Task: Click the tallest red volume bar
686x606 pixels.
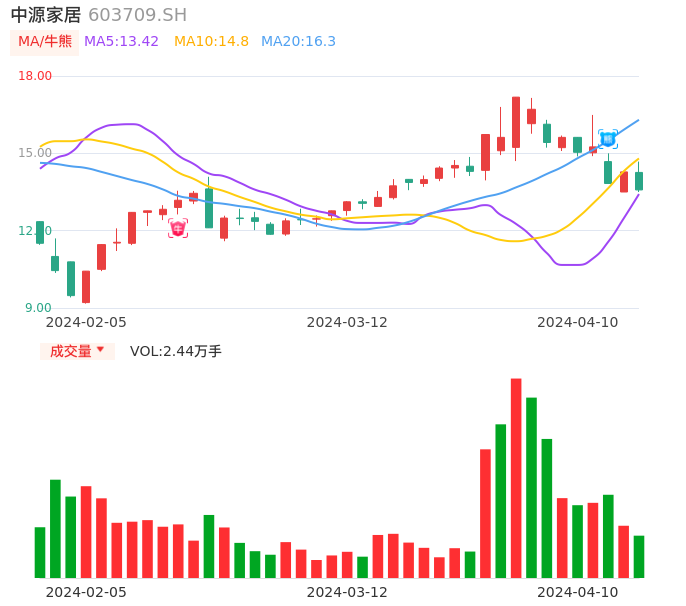Action: click(x=516, y=478)
